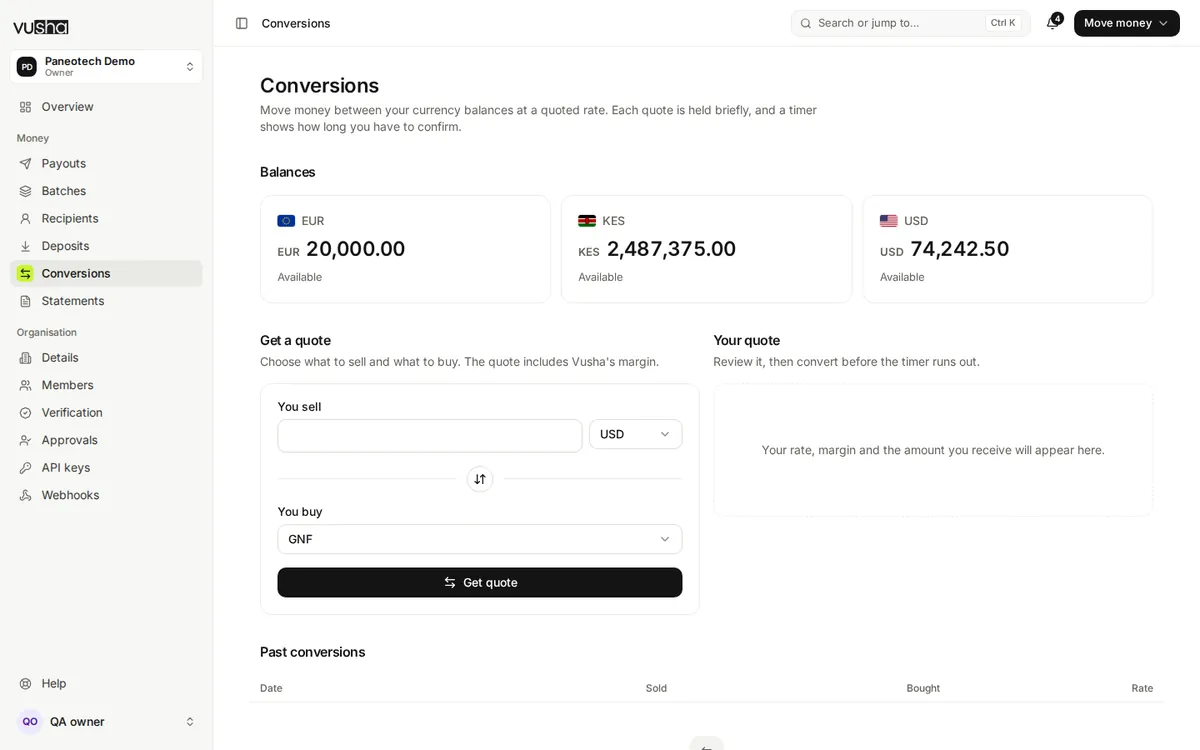Click the Payouts paper plane icon
The image size is (1200, 750).
click(25, 164)
